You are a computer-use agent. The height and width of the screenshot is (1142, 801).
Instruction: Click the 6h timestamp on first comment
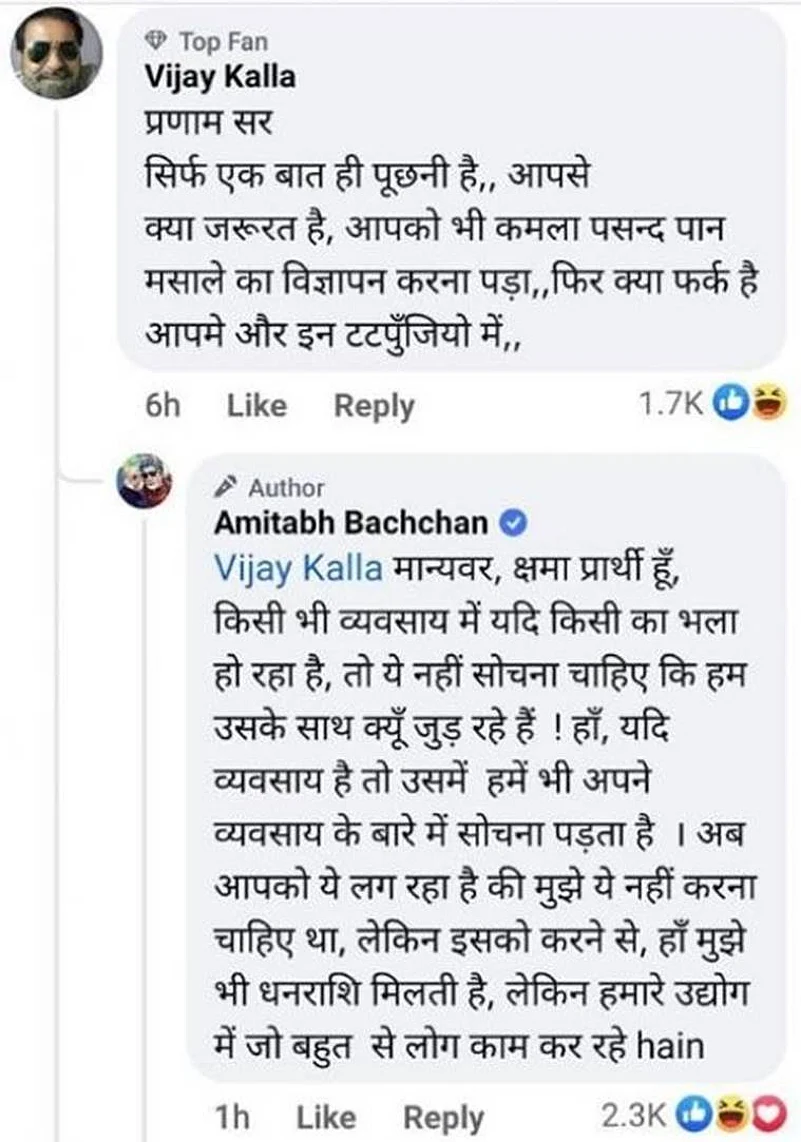[164, 405]
